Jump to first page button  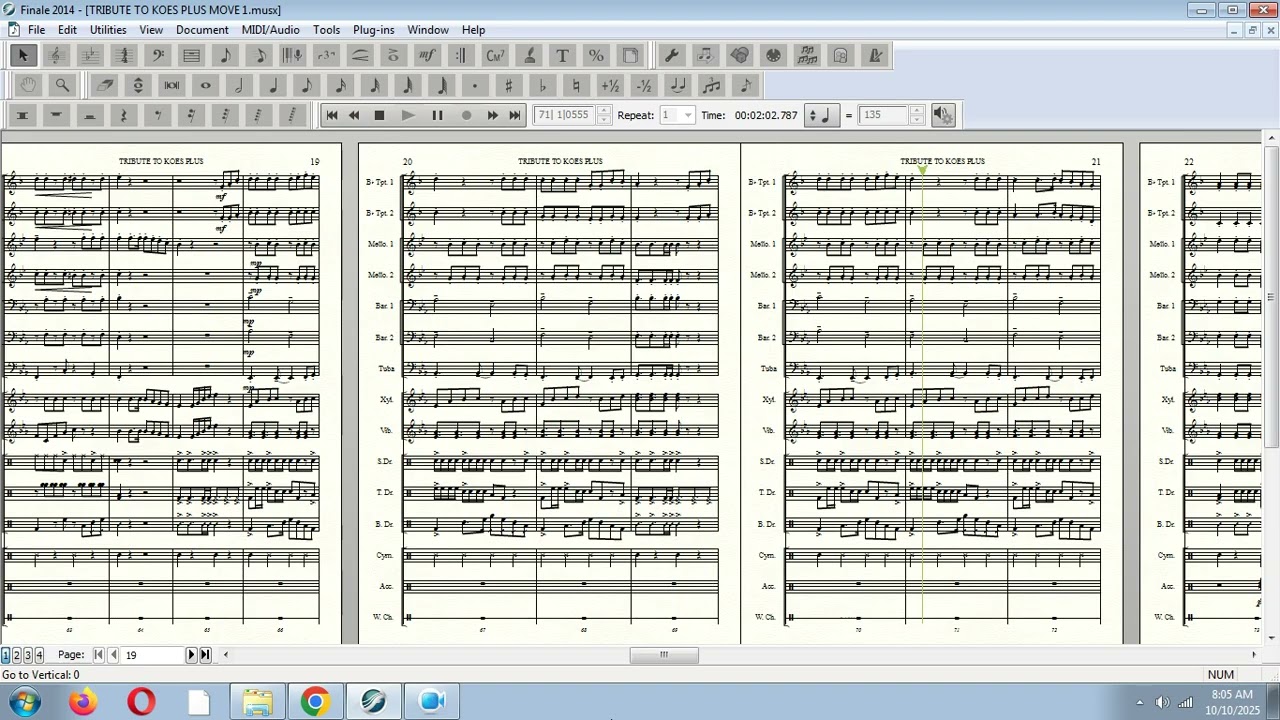[98, 655]
